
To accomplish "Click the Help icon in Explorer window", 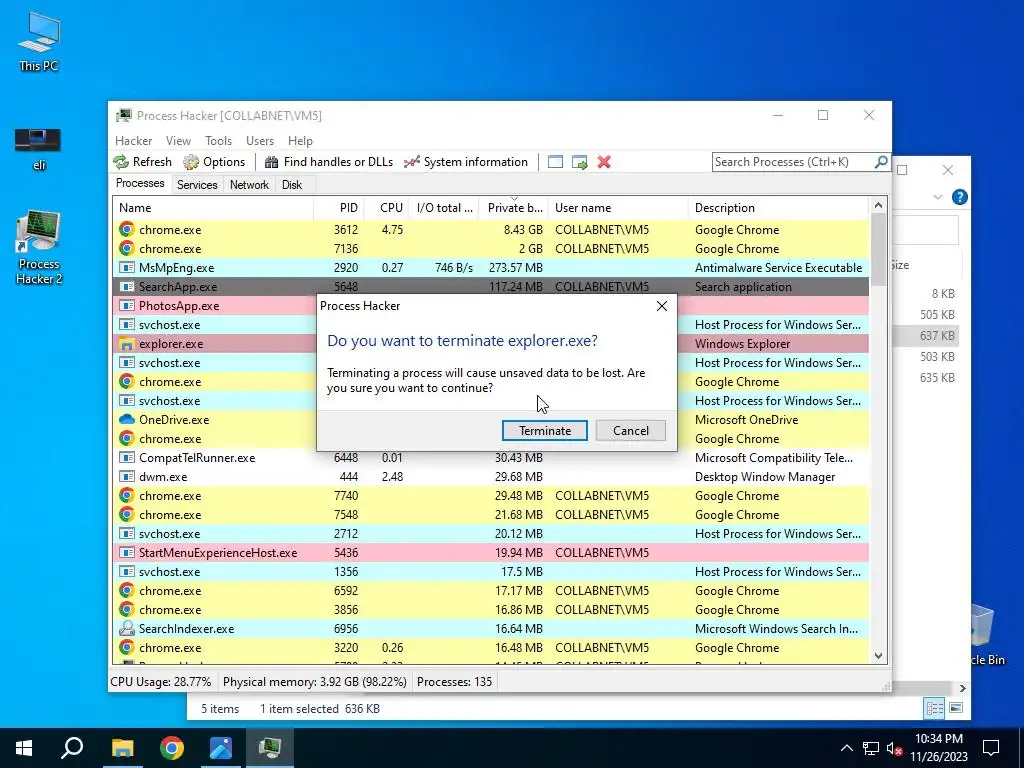I will [959, 197].
